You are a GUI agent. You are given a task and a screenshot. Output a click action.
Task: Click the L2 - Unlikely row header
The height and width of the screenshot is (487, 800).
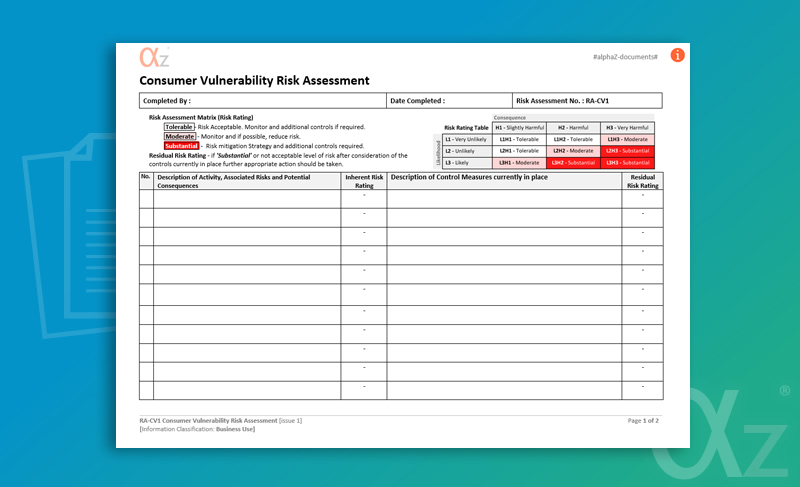pos(466,151)
